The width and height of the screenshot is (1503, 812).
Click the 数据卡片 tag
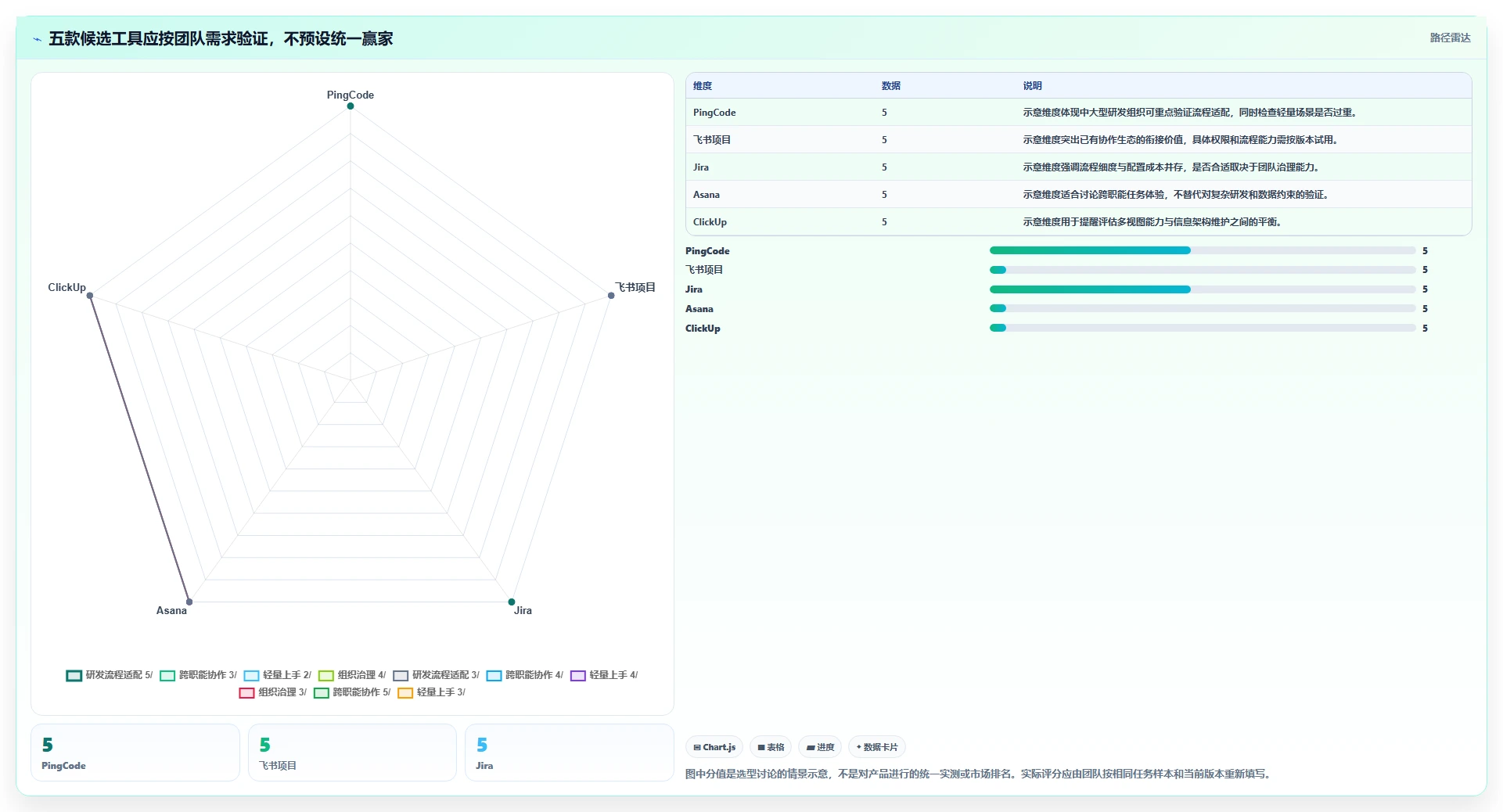coord(877,747)
